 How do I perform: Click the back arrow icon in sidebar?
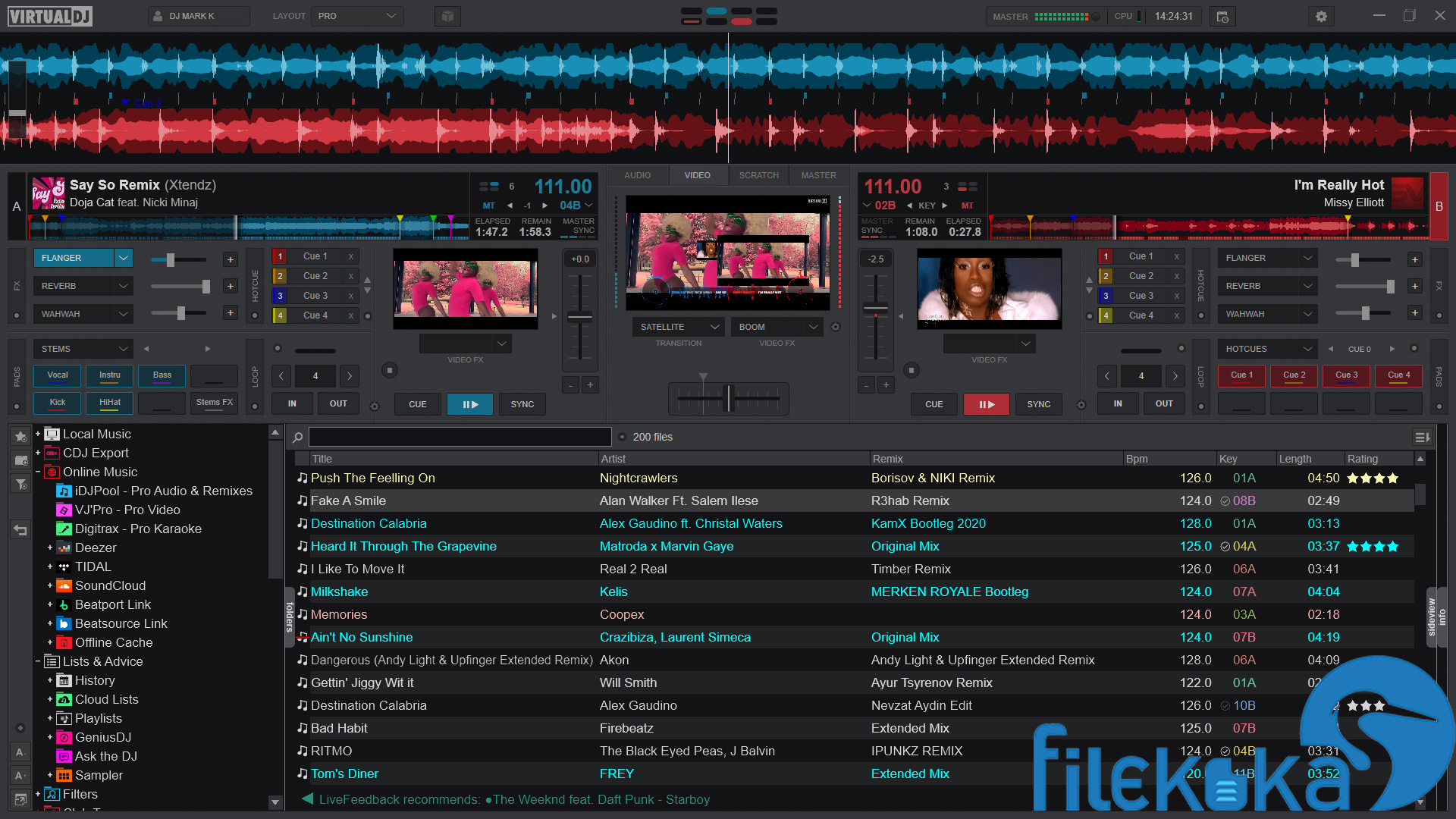pos(20,530)
